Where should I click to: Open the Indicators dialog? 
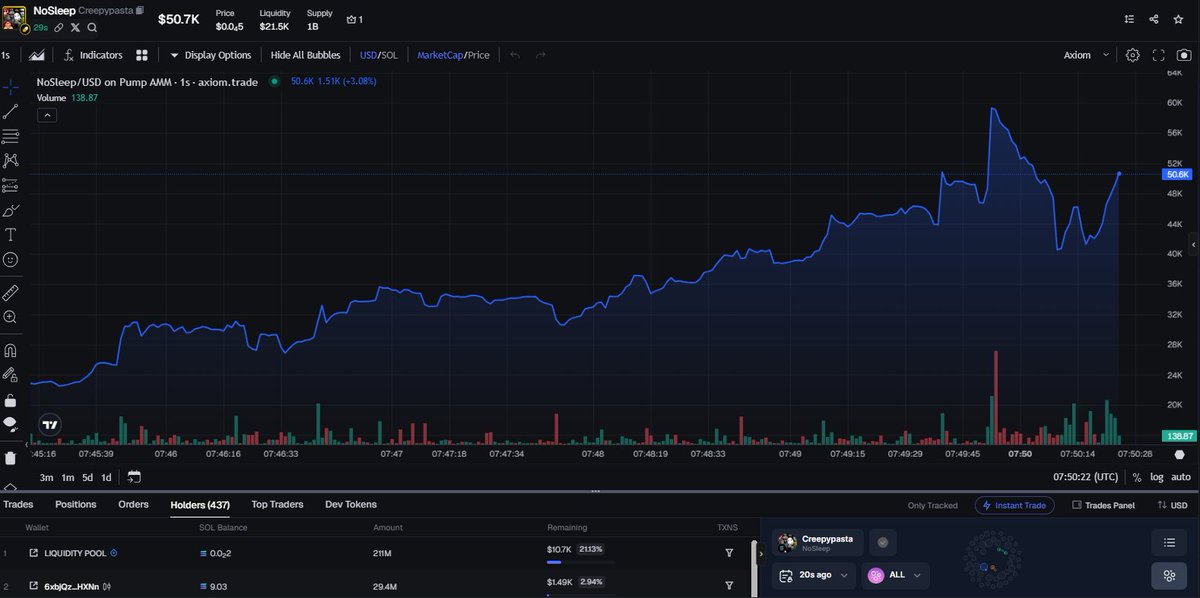click(93, 55)
